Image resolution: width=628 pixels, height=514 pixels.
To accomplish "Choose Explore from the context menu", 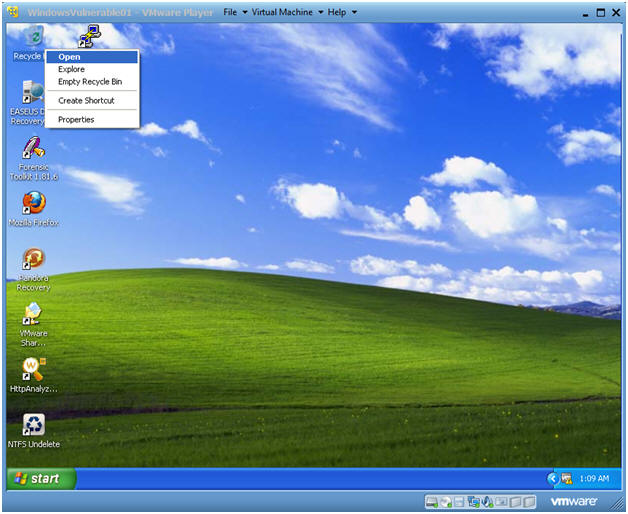I will [x=92, y=69].
